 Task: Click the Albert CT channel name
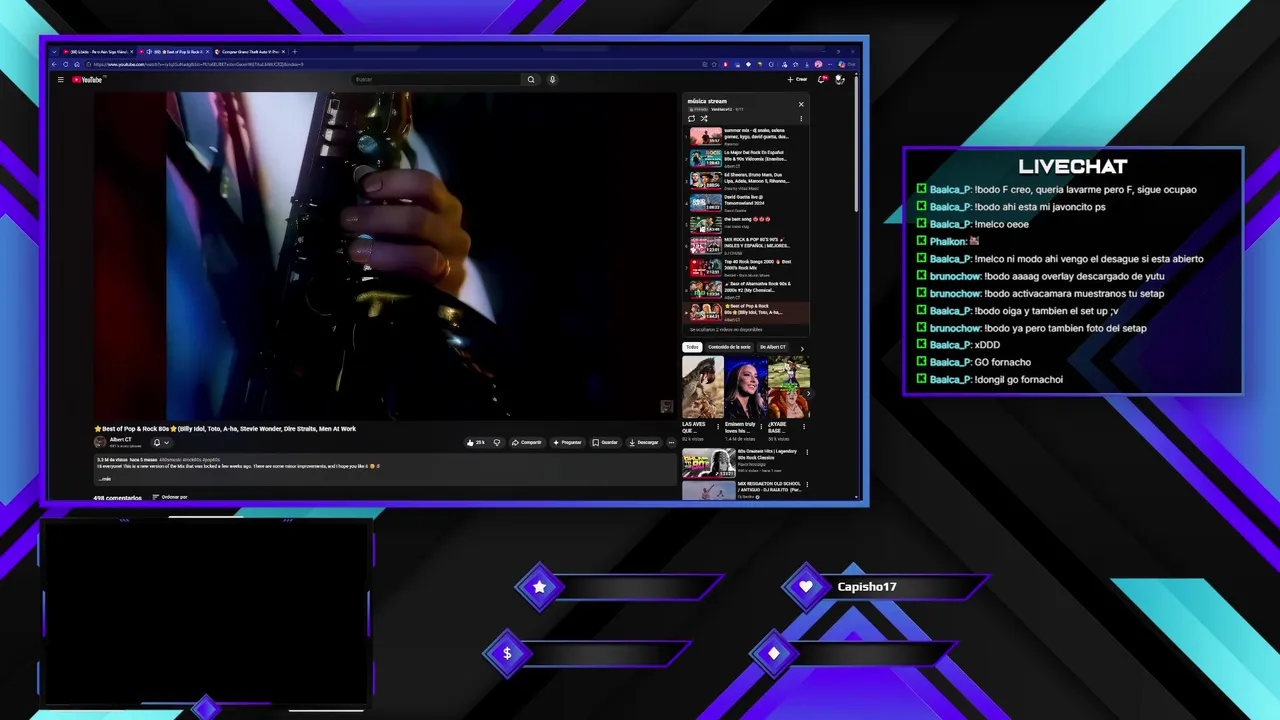coord(120,439)
